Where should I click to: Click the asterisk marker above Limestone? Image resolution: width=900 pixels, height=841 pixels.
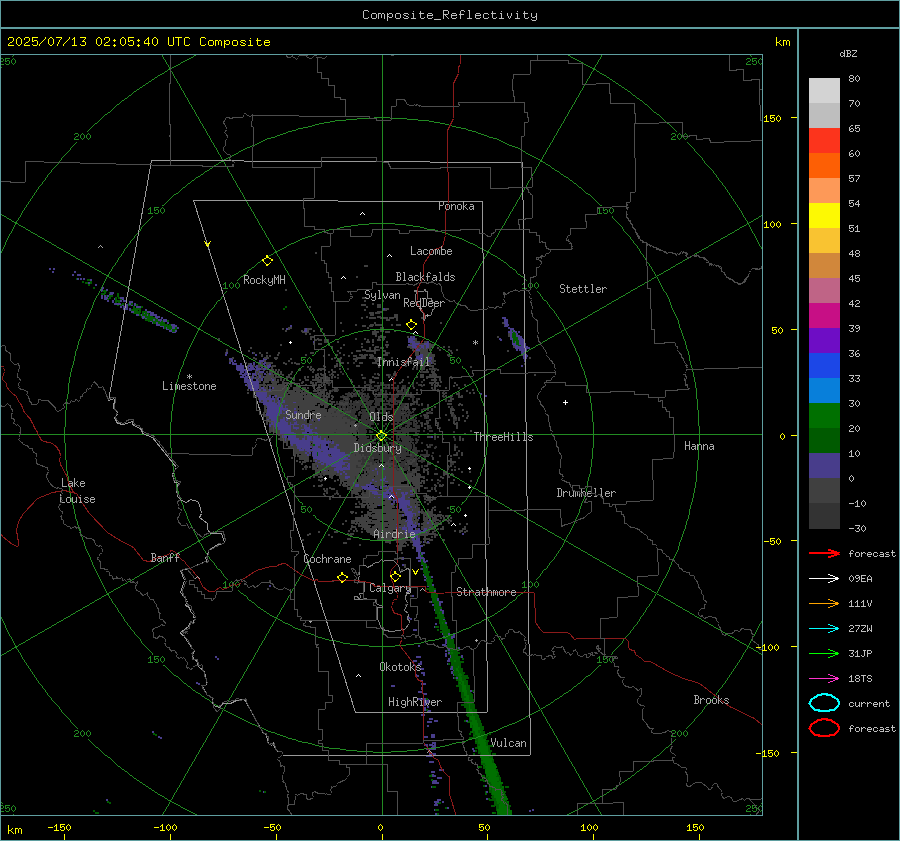(189, 377)
